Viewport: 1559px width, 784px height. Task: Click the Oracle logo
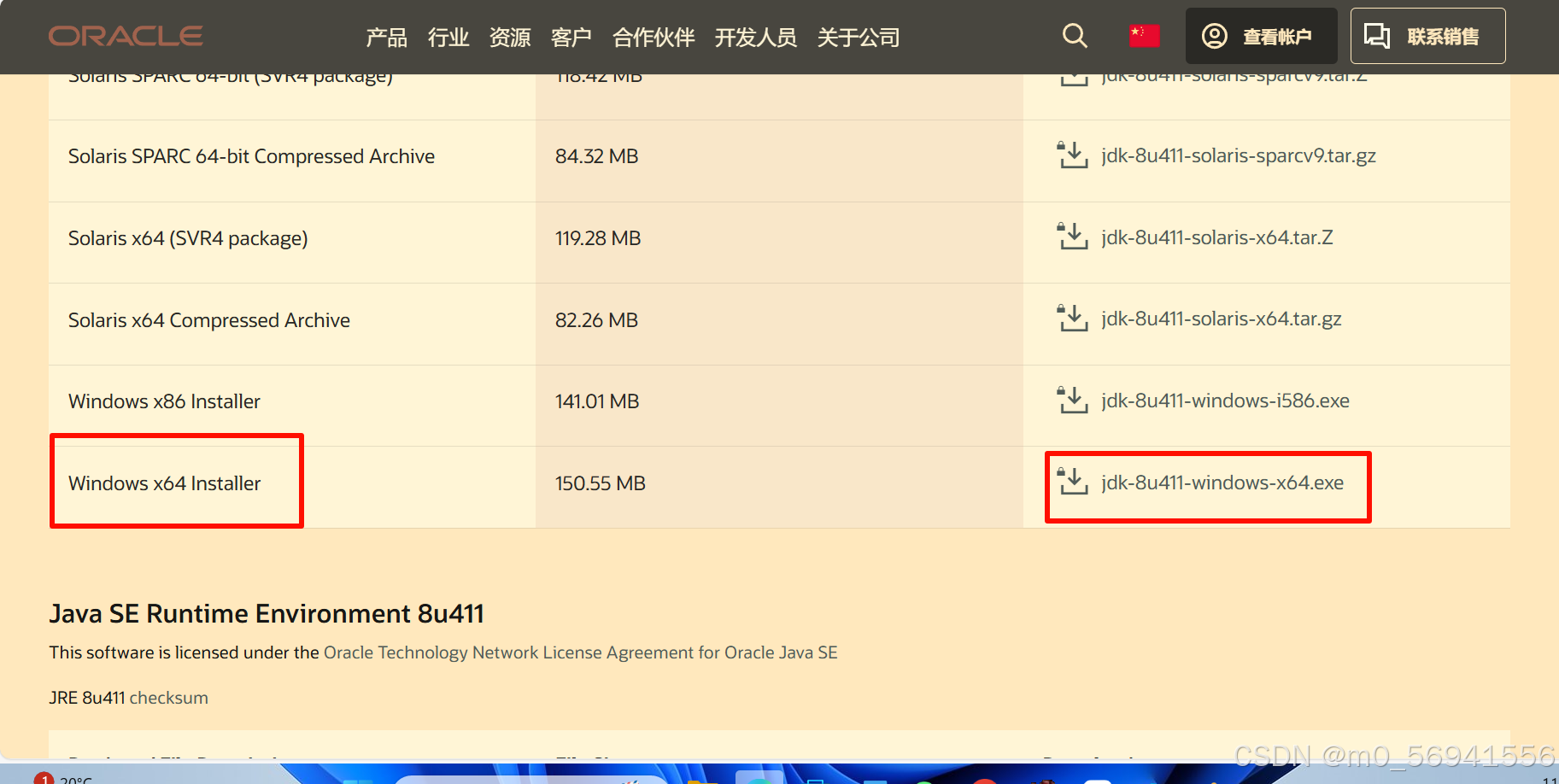(x=126, y=36)
